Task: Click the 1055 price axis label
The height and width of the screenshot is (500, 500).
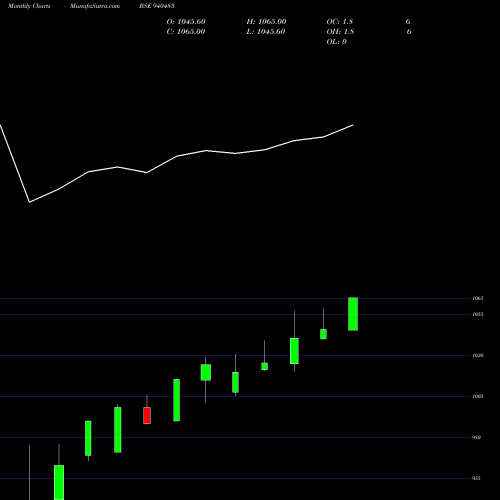Action: 478,314
